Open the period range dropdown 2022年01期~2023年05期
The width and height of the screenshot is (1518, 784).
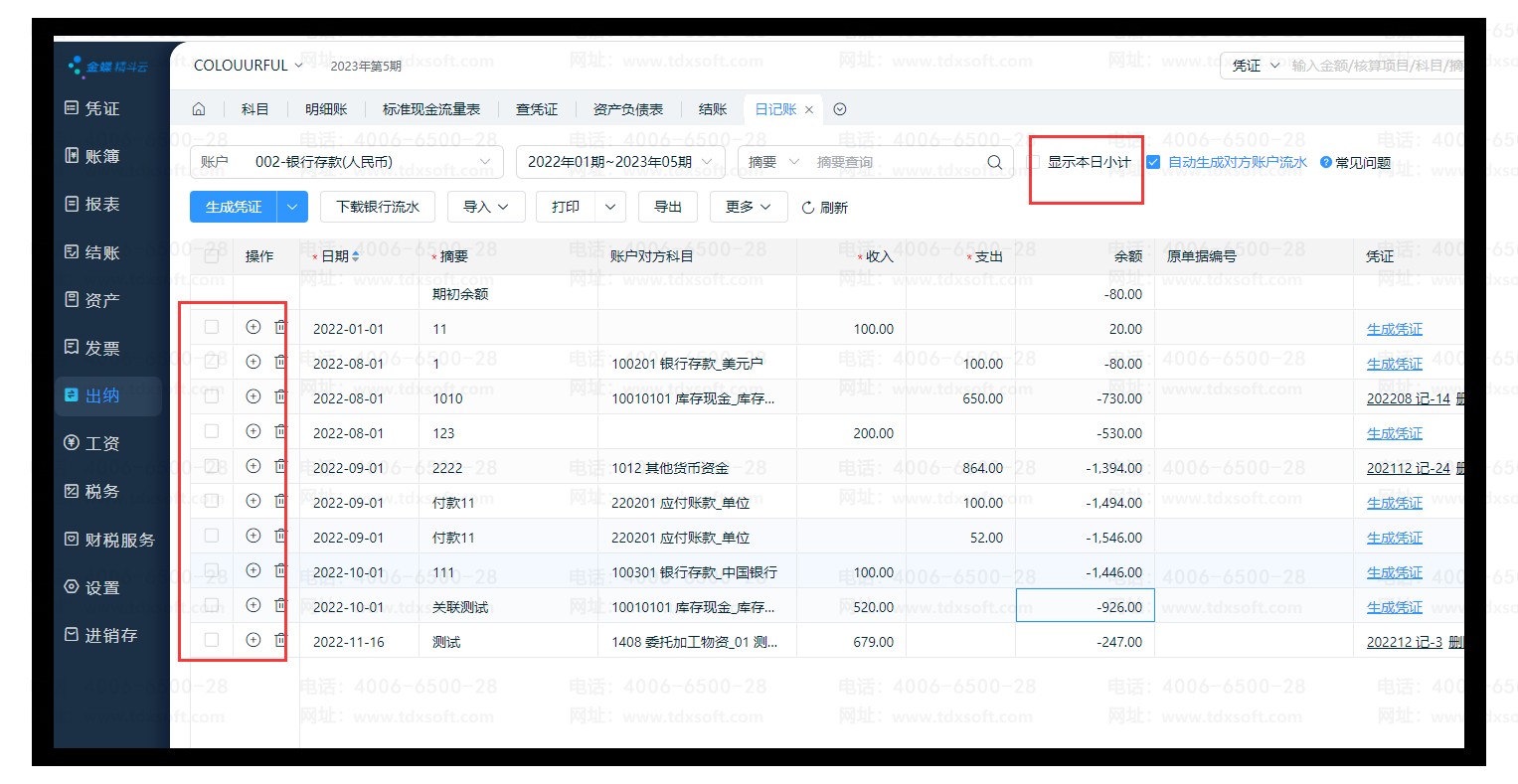[708, 162]
